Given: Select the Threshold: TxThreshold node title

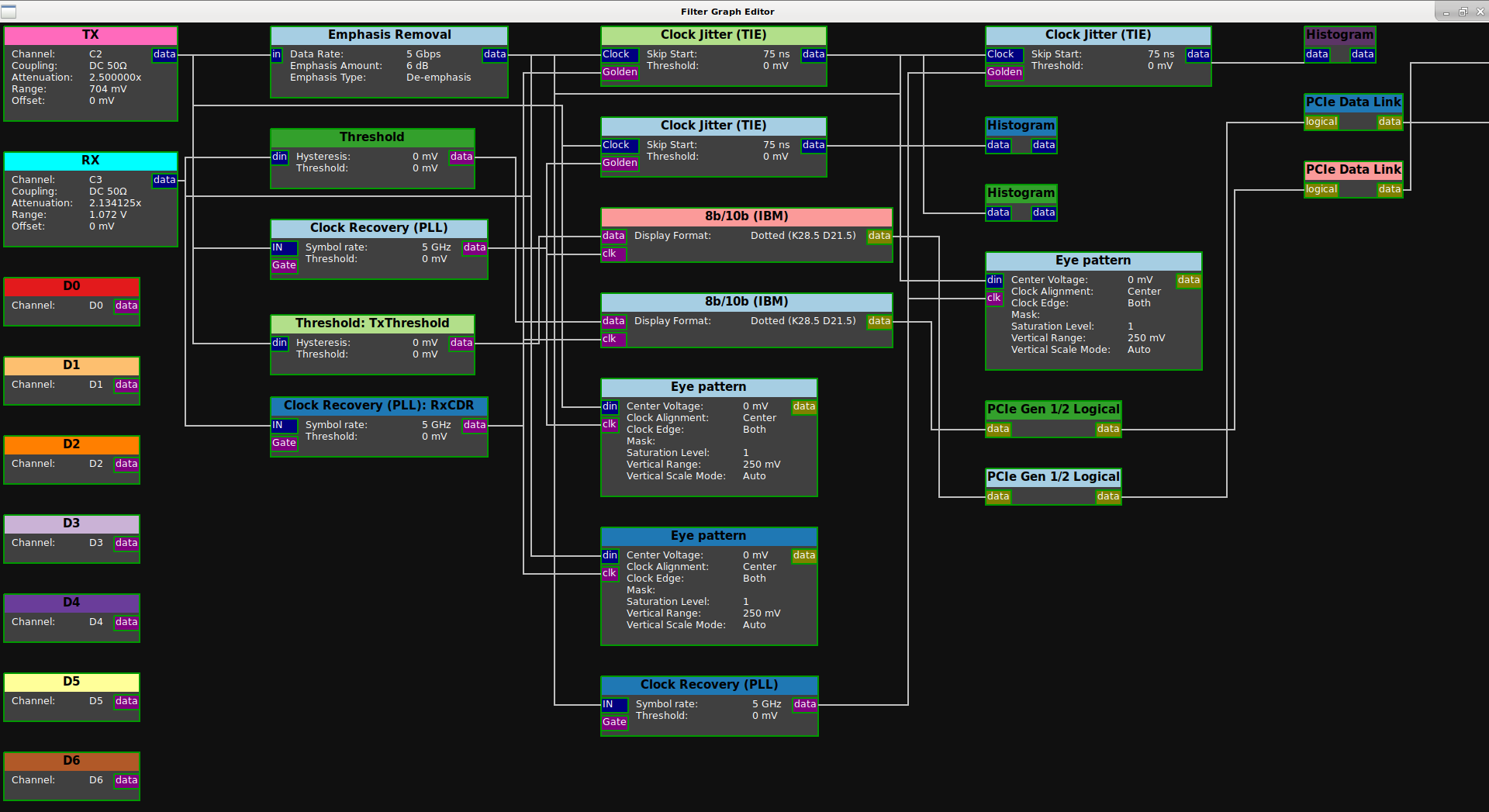Looking at the screenshot, I should click(x=372, y=323).
